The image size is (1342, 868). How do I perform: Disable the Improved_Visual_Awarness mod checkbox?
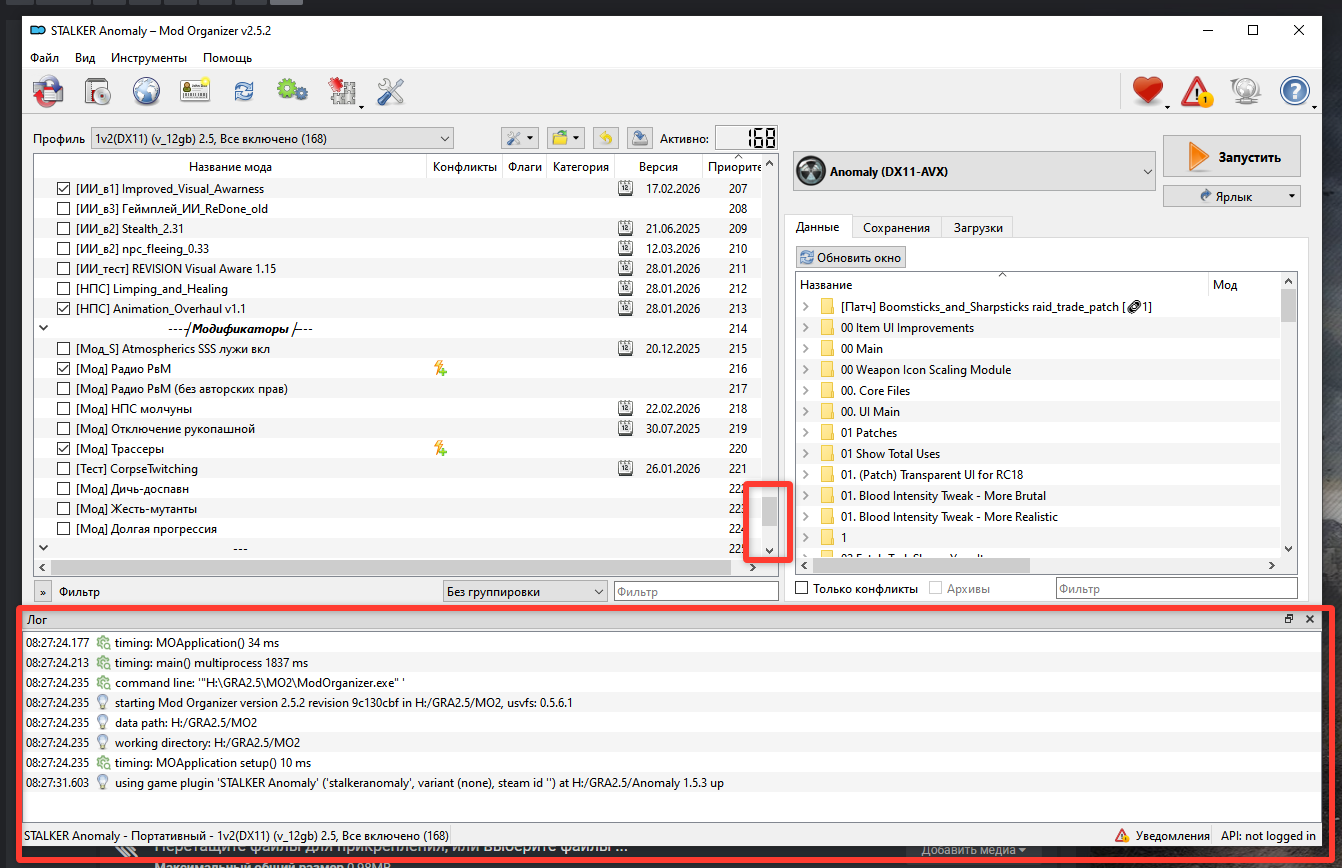[x=64, y=189]
